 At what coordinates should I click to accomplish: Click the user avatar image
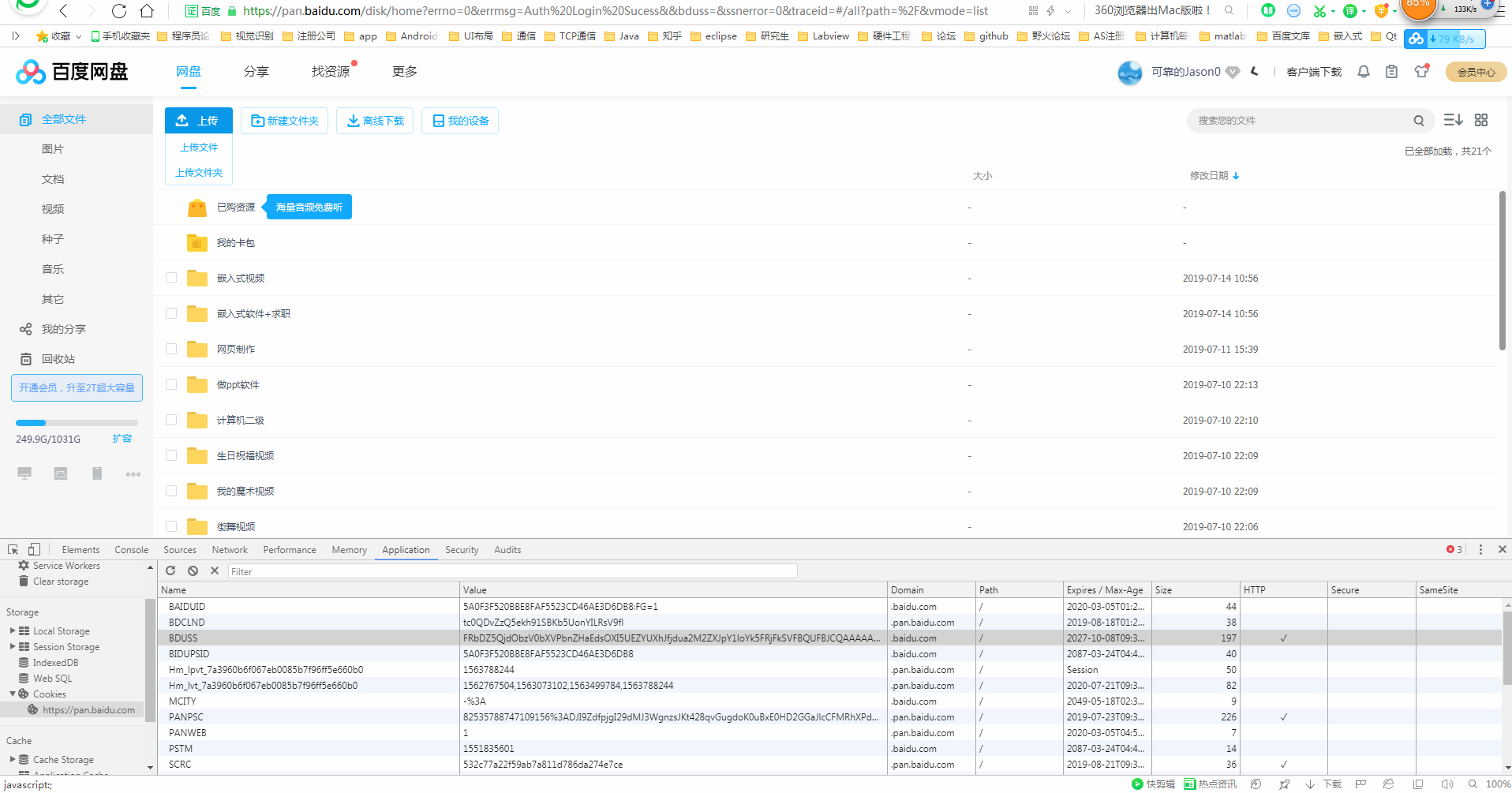pyautogui.click(x=1130, y=73)
